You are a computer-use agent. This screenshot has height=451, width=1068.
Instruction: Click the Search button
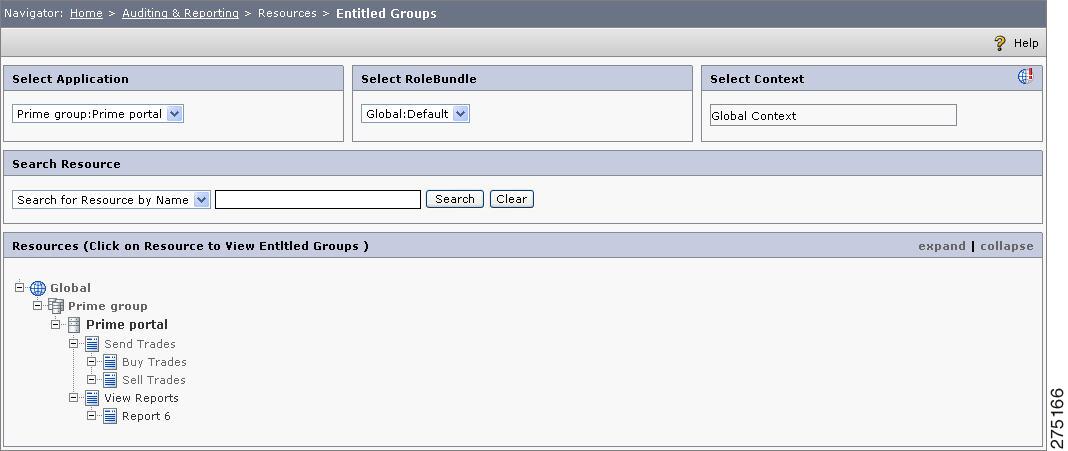(455, 199)
